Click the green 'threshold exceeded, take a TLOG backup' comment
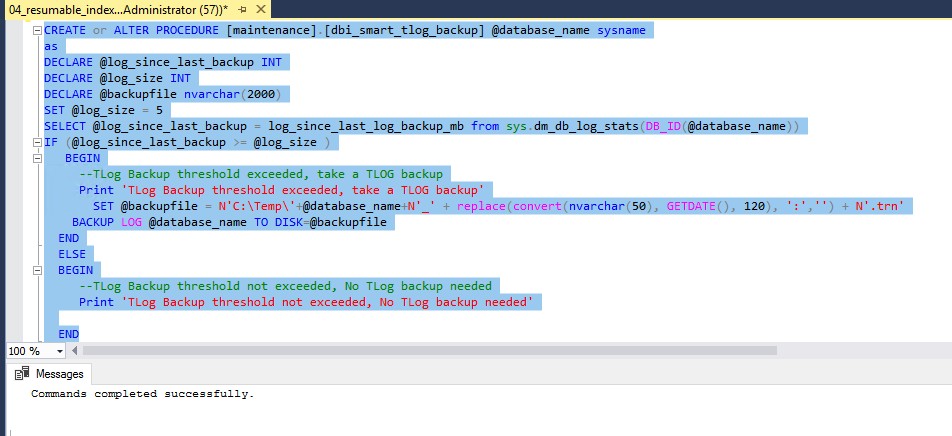The width and height of the screenshot is (952, 436). (260, 174)
